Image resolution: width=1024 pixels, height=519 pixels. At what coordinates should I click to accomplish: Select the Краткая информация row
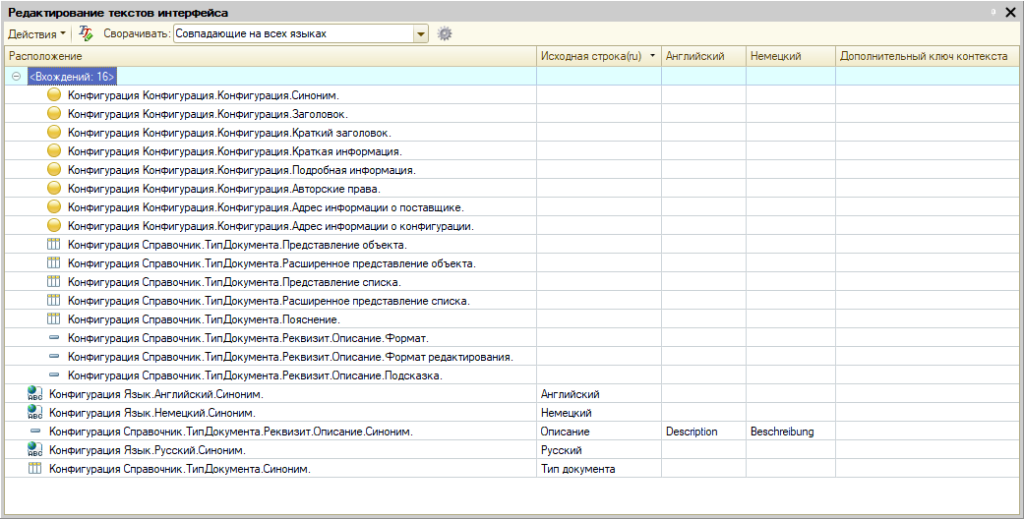pyautogui.click(x=512, y=151)
